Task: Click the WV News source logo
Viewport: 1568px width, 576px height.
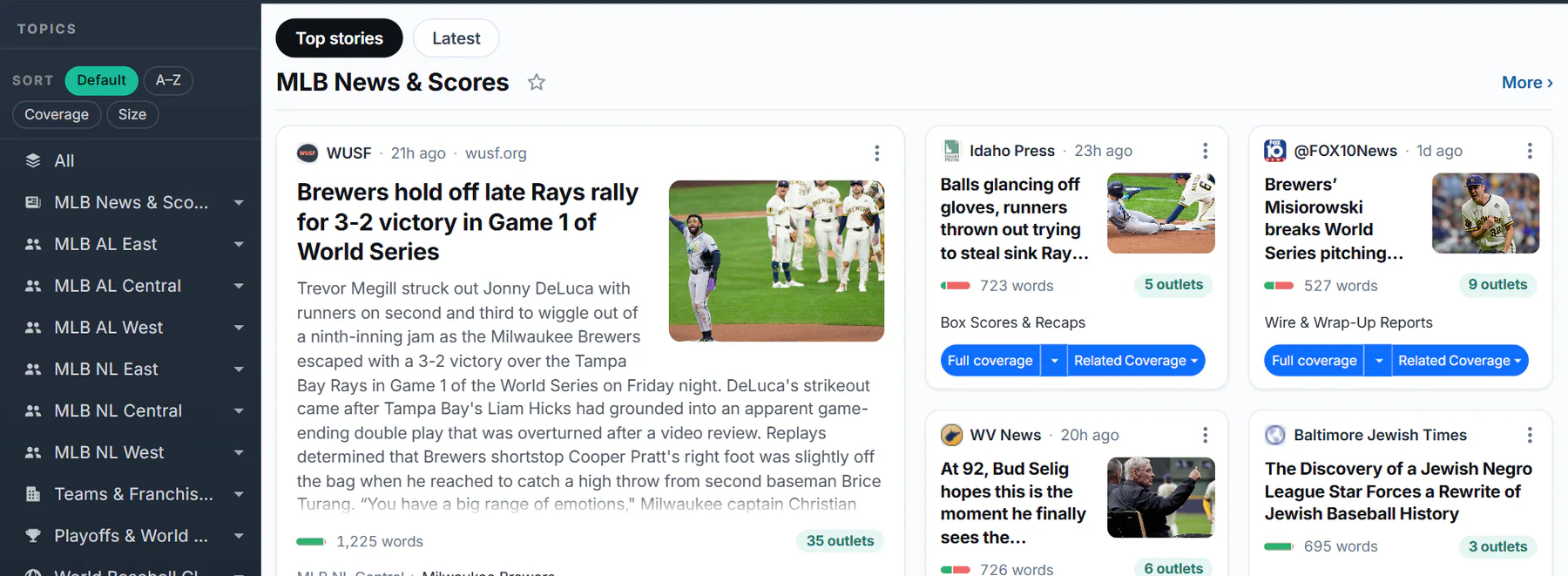Action: click(951, 435)
